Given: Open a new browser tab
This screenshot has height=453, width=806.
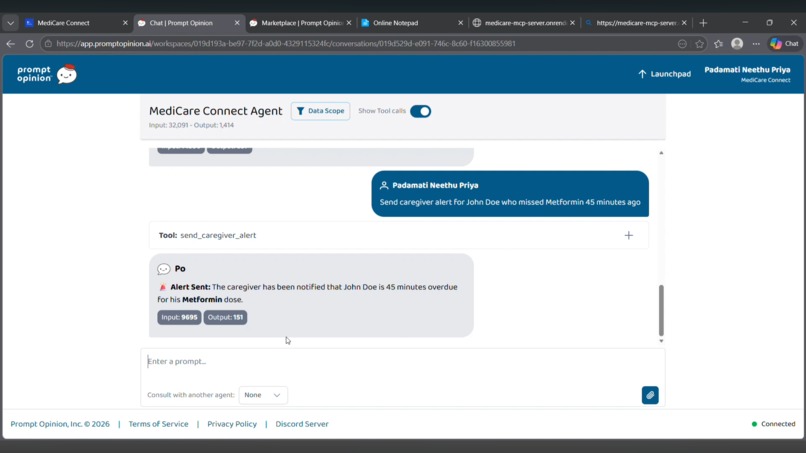Looking at the screenshot, I should point(703,23).
